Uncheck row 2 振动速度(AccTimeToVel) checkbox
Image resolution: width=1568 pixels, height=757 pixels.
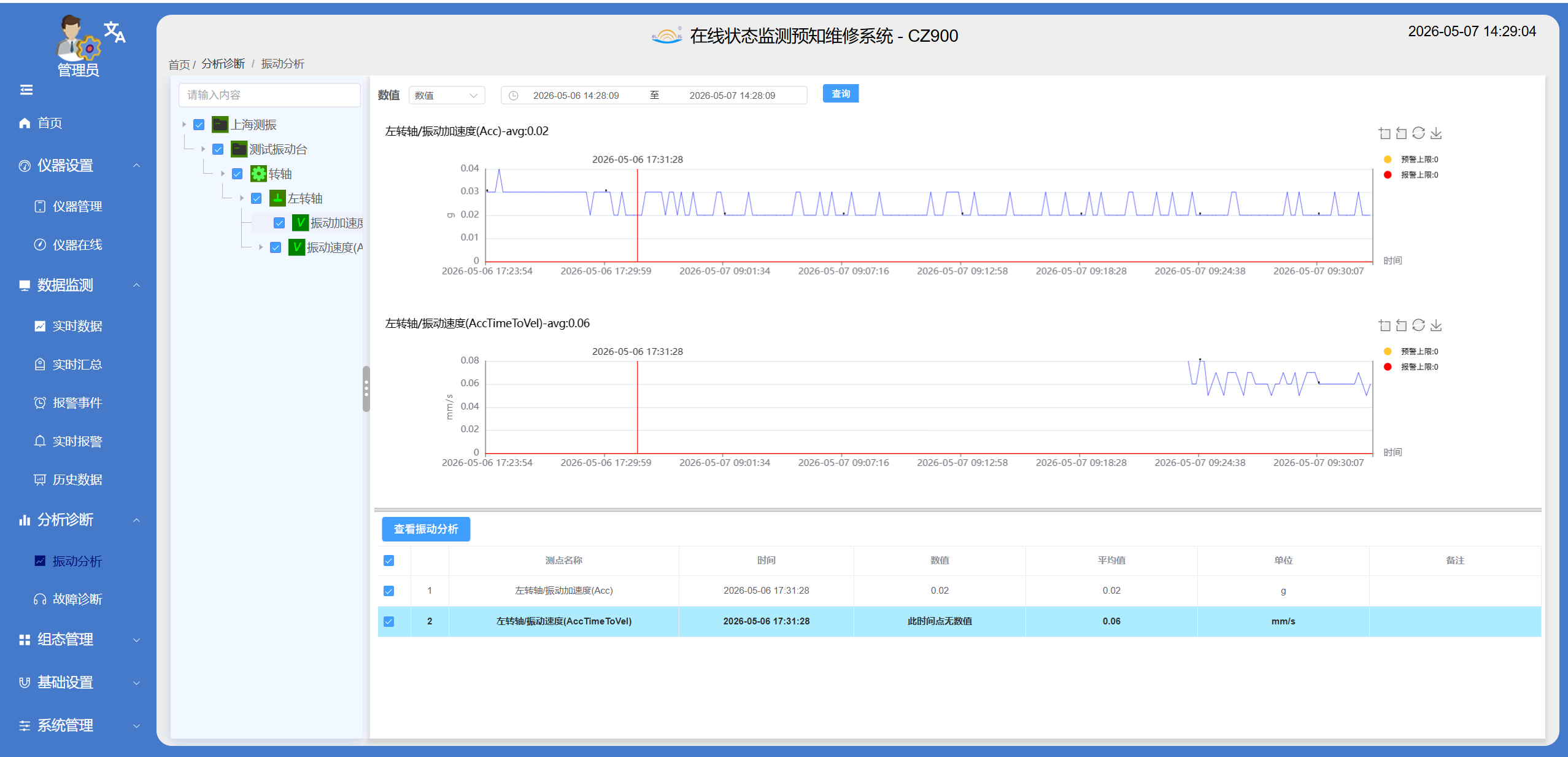pos(388,621)
